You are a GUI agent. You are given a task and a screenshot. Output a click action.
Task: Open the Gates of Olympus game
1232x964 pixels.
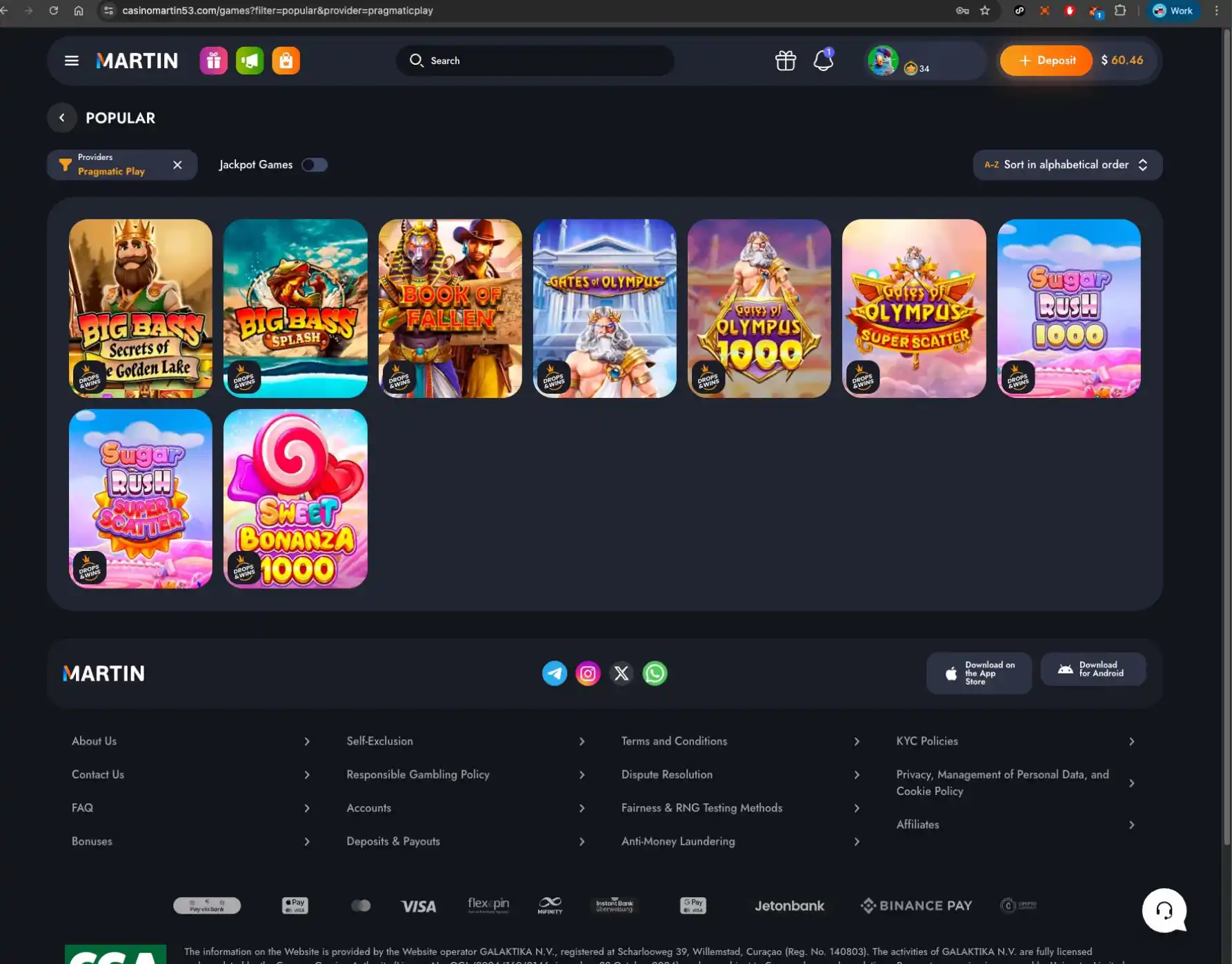605,308
